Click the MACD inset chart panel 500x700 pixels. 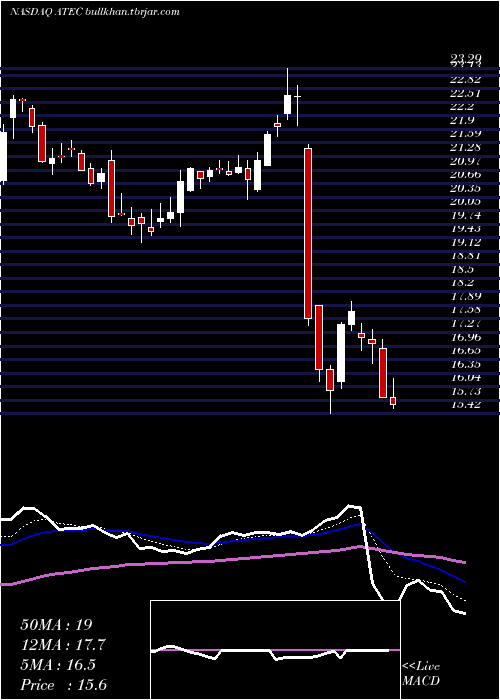click(275, 650)
